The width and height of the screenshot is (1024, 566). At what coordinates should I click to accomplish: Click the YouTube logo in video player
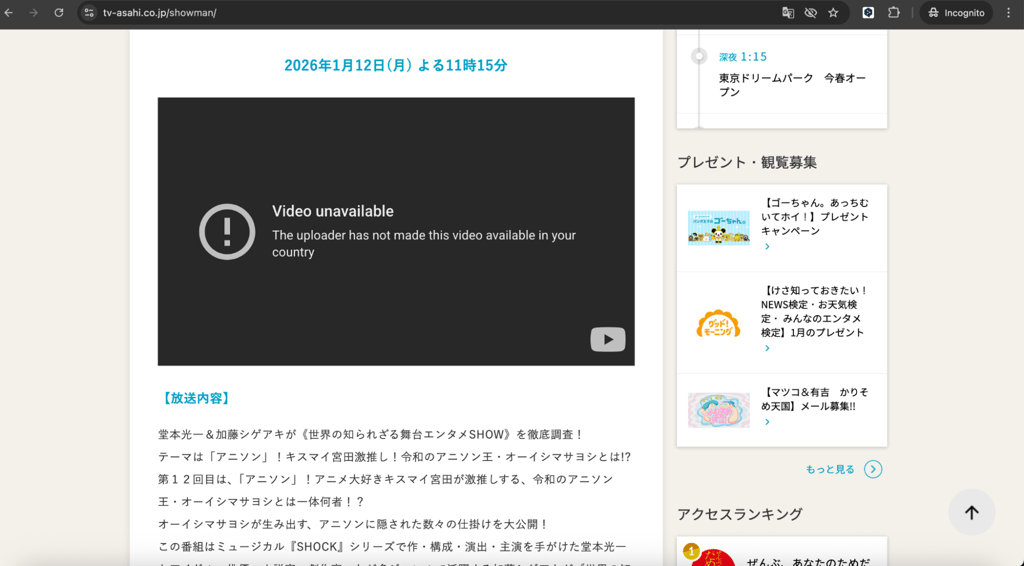coord(608,339)
